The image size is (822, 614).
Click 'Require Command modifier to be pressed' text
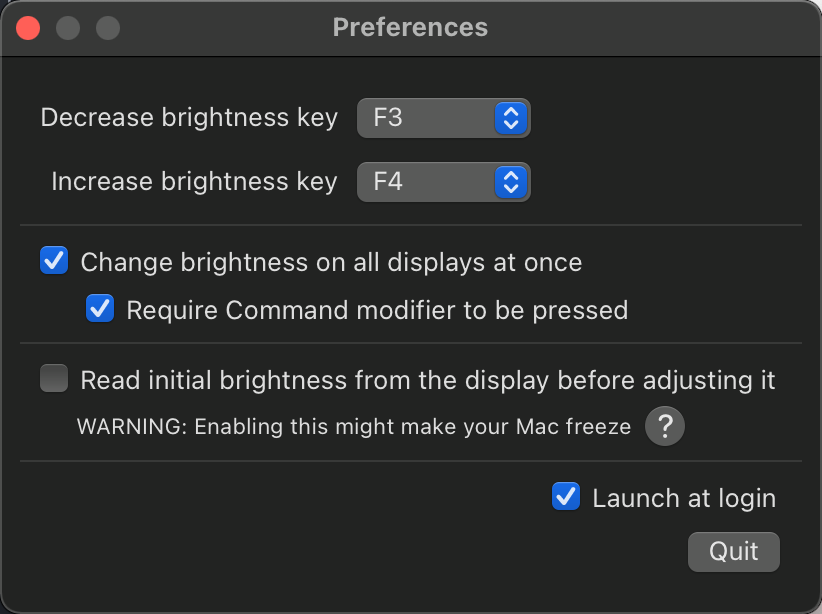tap(377, 310)
